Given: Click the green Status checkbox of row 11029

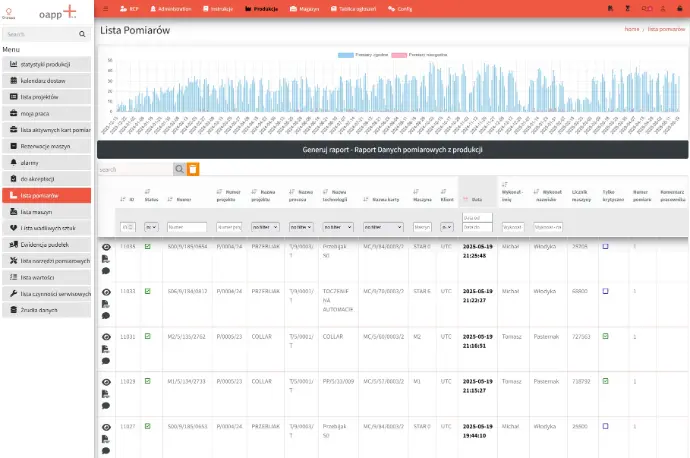Looking at the screenshot, I should (148, 381).
